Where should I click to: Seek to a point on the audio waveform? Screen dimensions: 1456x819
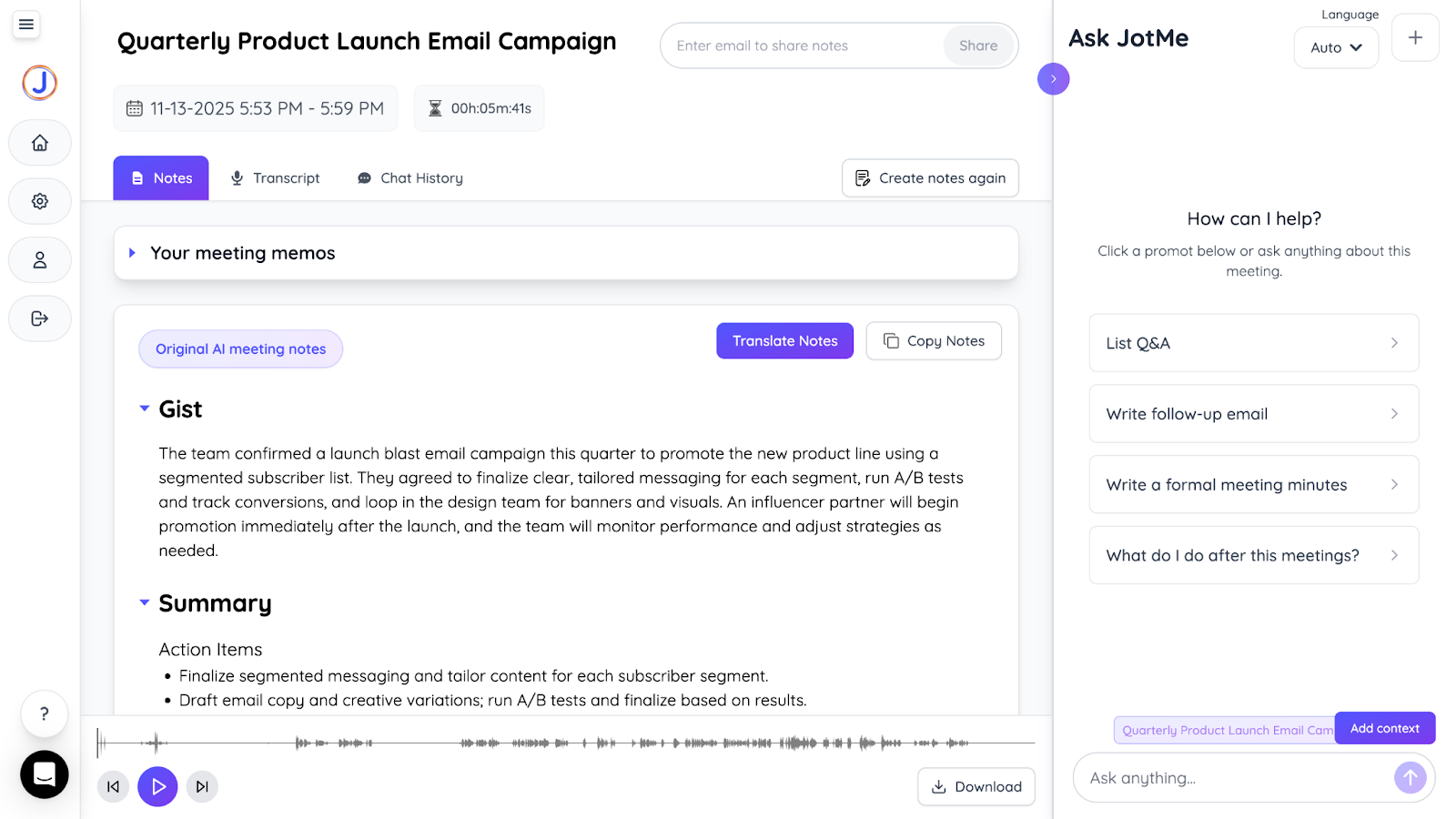click(x=564, y=743)
